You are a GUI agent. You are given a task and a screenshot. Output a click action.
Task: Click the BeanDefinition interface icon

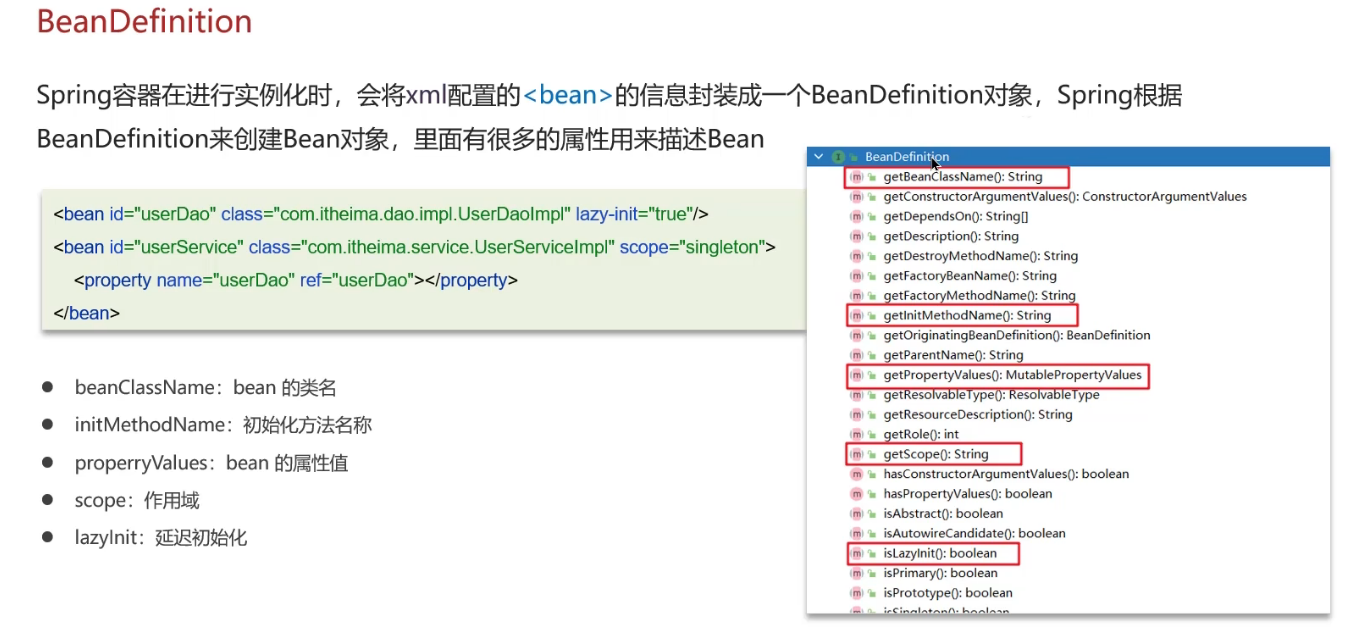(x=838, y=157)
